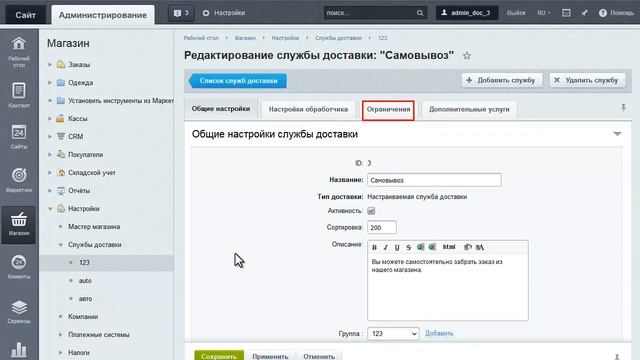Open the Контент sidebar section
The width and height of the screenshot is (640, 360).
click(19, 95)
